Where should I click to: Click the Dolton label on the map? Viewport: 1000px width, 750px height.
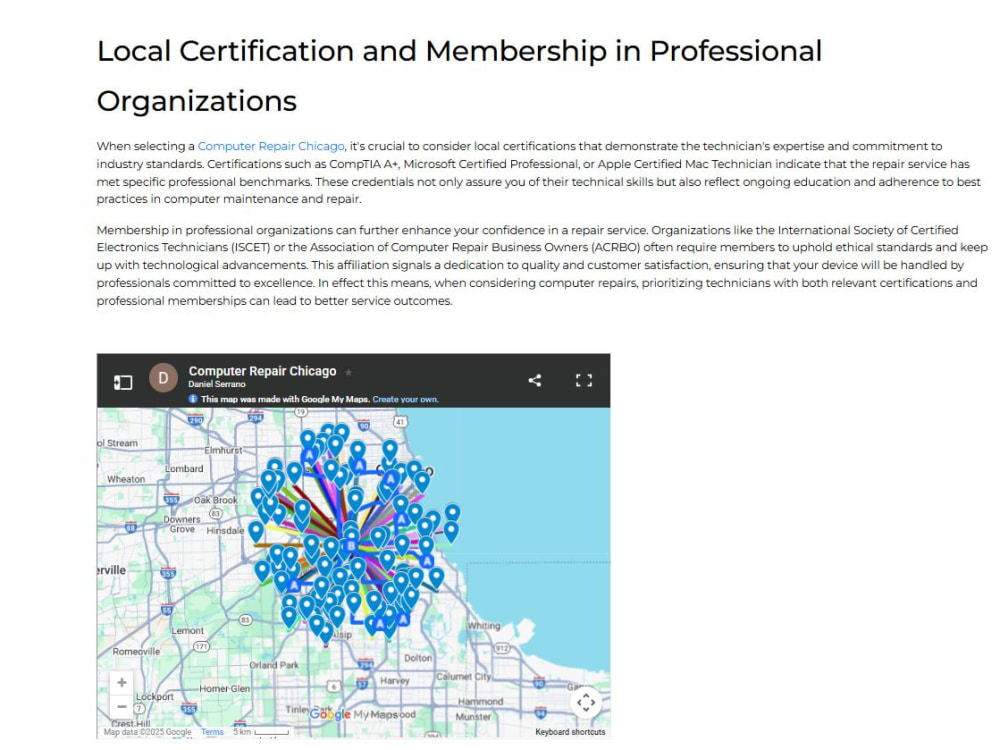(418, 658)
